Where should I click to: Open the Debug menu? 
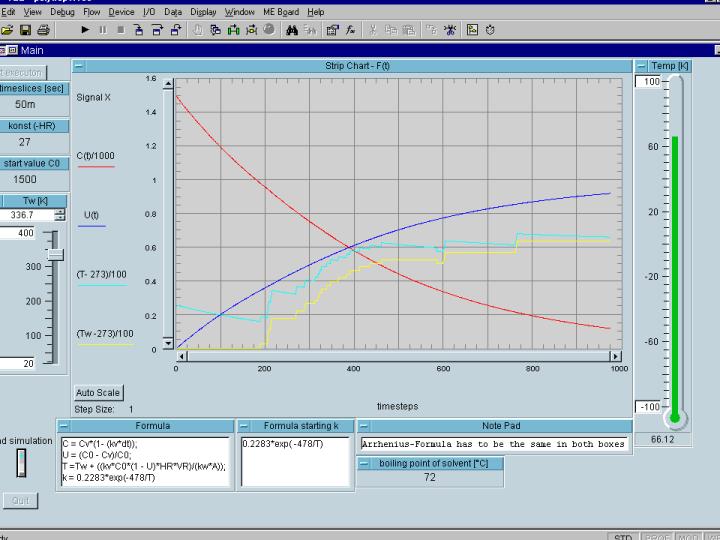click(62, 12)
